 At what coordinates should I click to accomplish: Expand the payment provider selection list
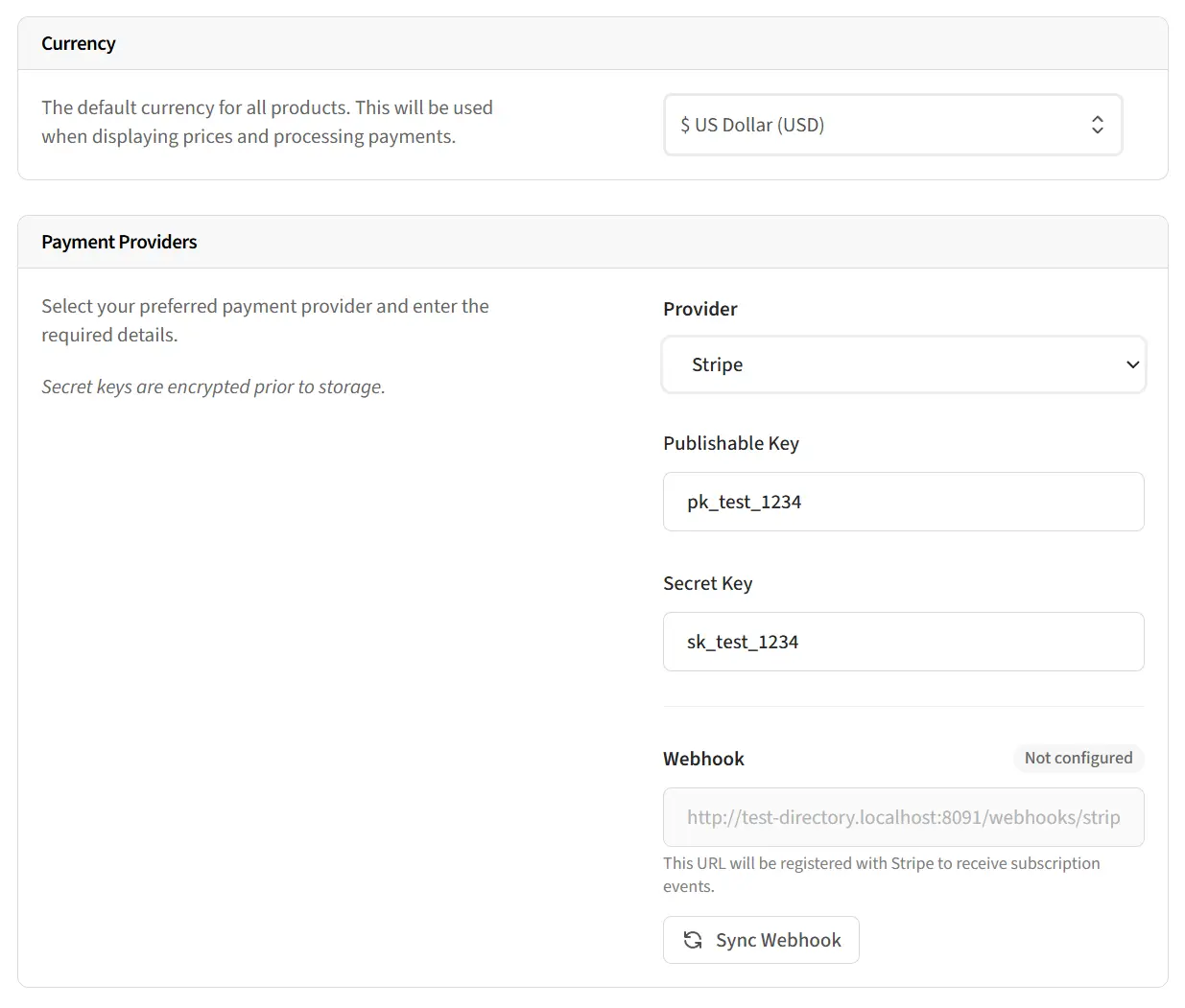click(x=903, y=364)
